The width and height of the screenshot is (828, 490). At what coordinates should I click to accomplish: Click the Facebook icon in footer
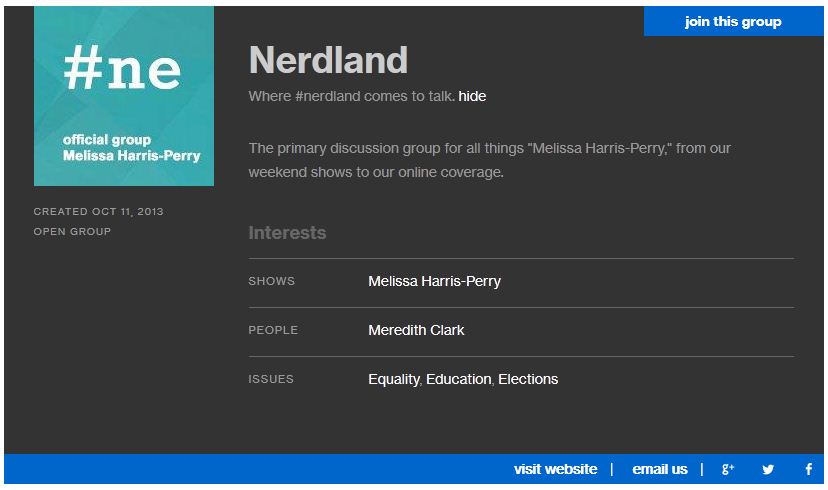coord(809,469)
